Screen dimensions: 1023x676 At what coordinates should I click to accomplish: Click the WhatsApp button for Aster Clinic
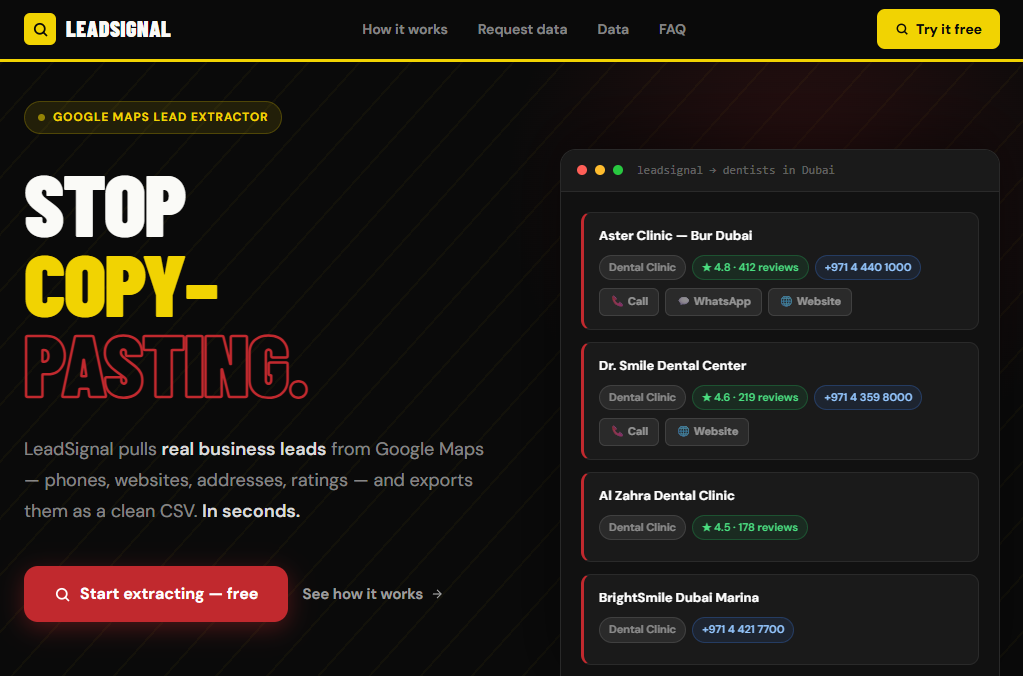[x=713, y=301]
